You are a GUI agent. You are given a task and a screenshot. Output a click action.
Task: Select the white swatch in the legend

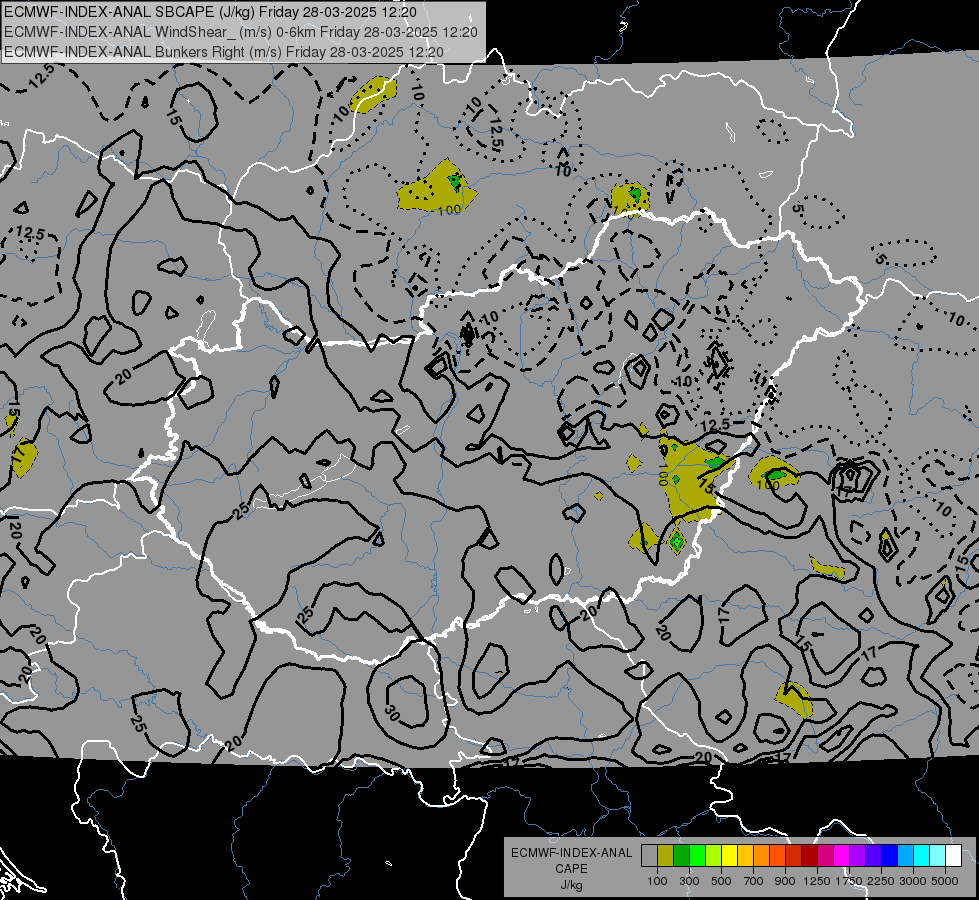954,856
